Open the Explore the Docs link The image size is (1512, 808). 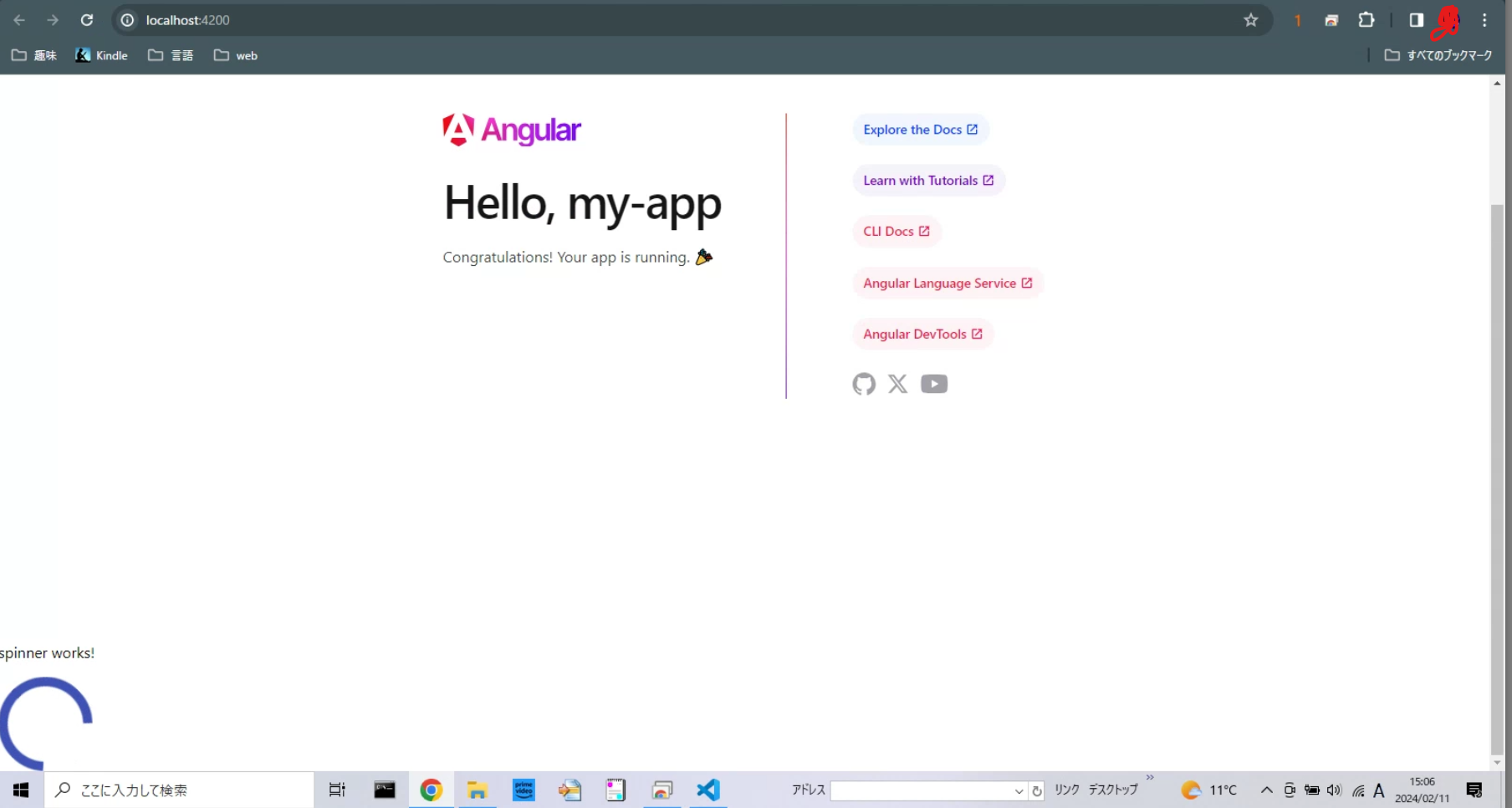(x=921, y=130)
